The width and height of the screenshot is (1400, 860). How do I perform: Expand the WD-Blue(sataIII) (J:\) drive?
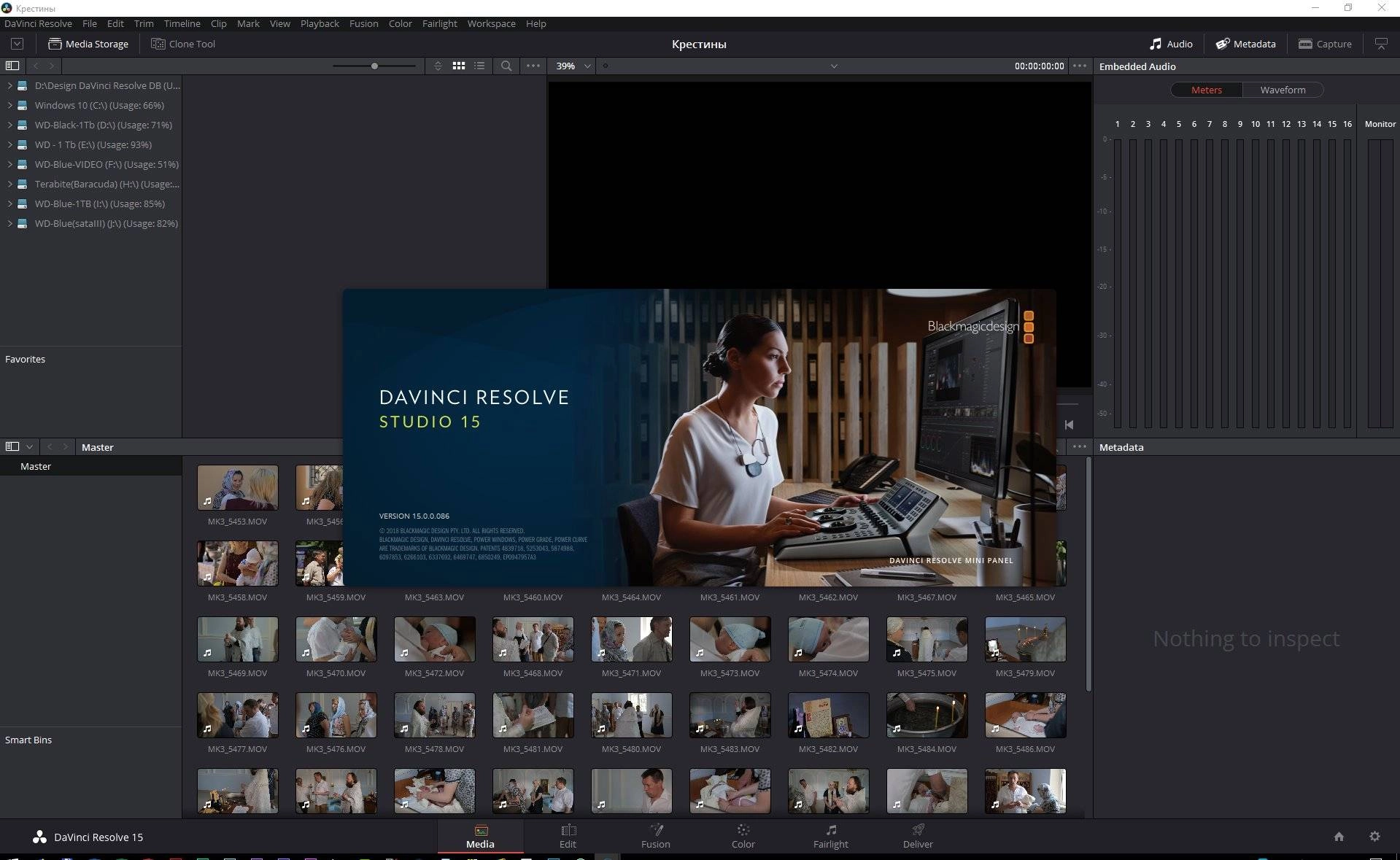(9, 223)
